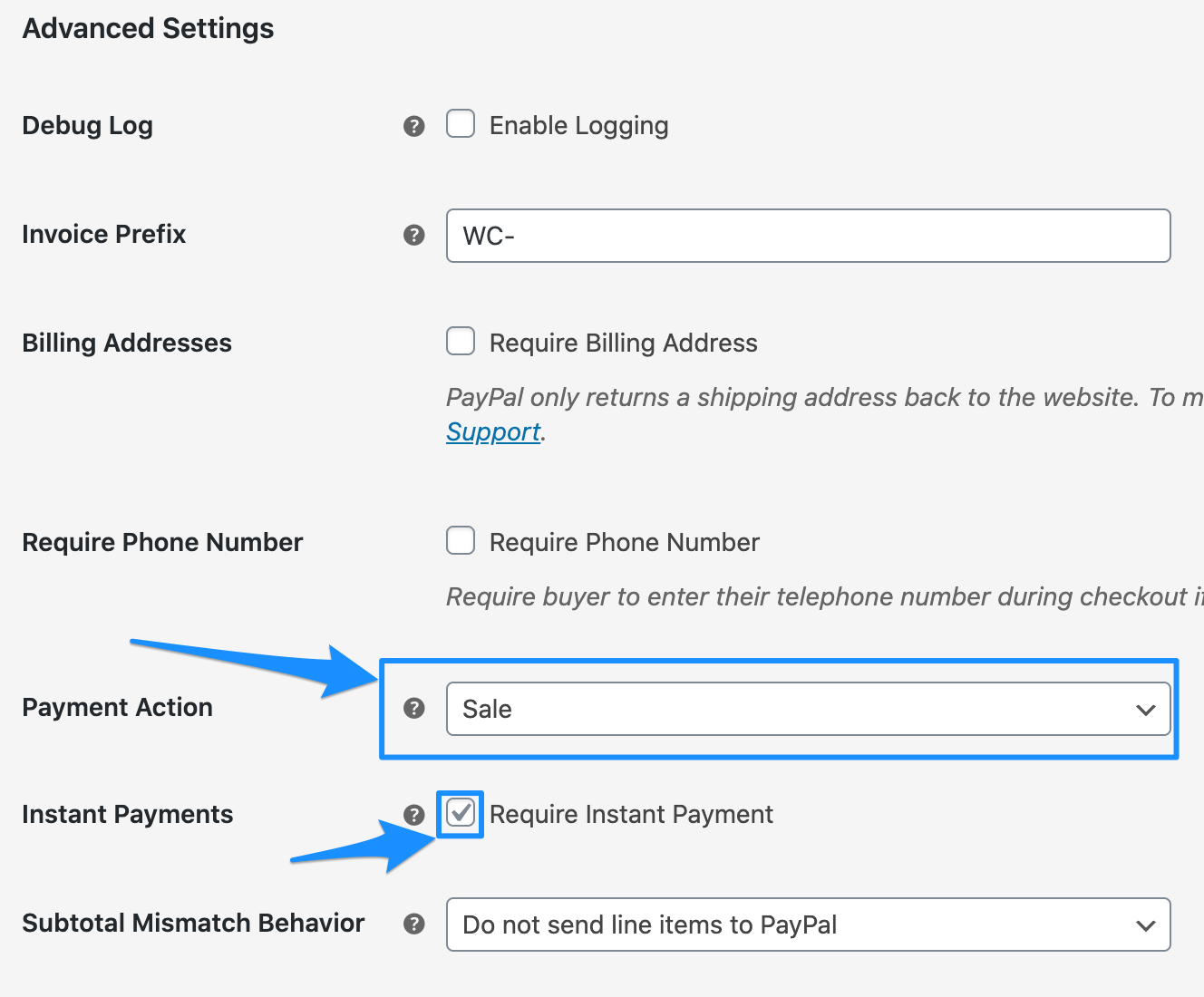Open the Payment Action help tooltip
The image size is (1204, 997).
tap(414, 709)
